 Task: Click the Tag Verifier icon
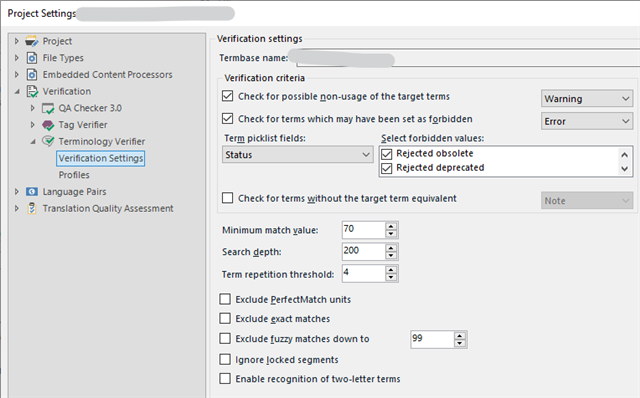click(x=48, y=125)
